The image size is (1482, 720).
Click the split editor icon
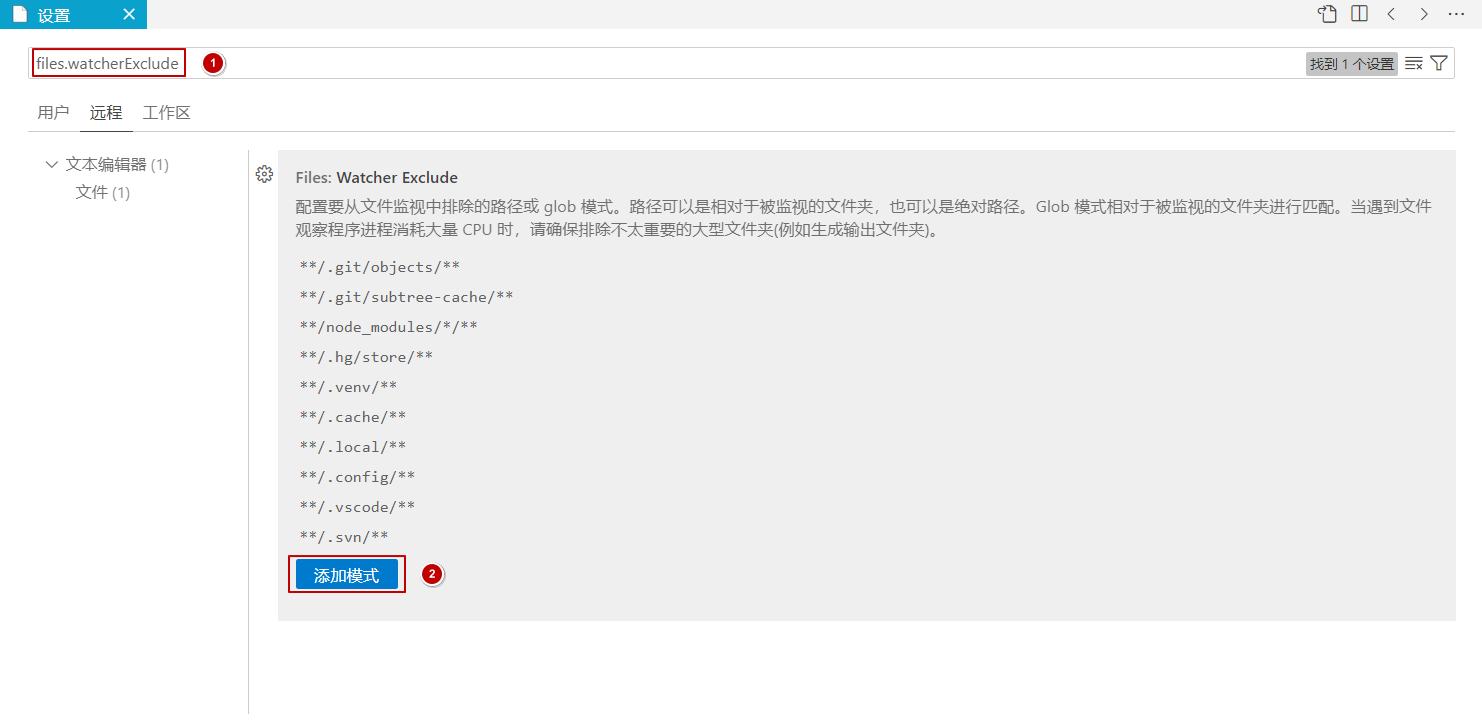[1359, 14]
